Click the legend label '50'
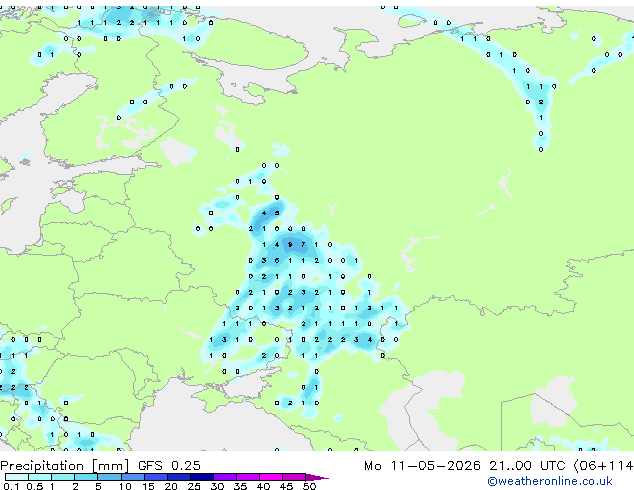Viewport: 634px width, 490px height. pos(309,486)
